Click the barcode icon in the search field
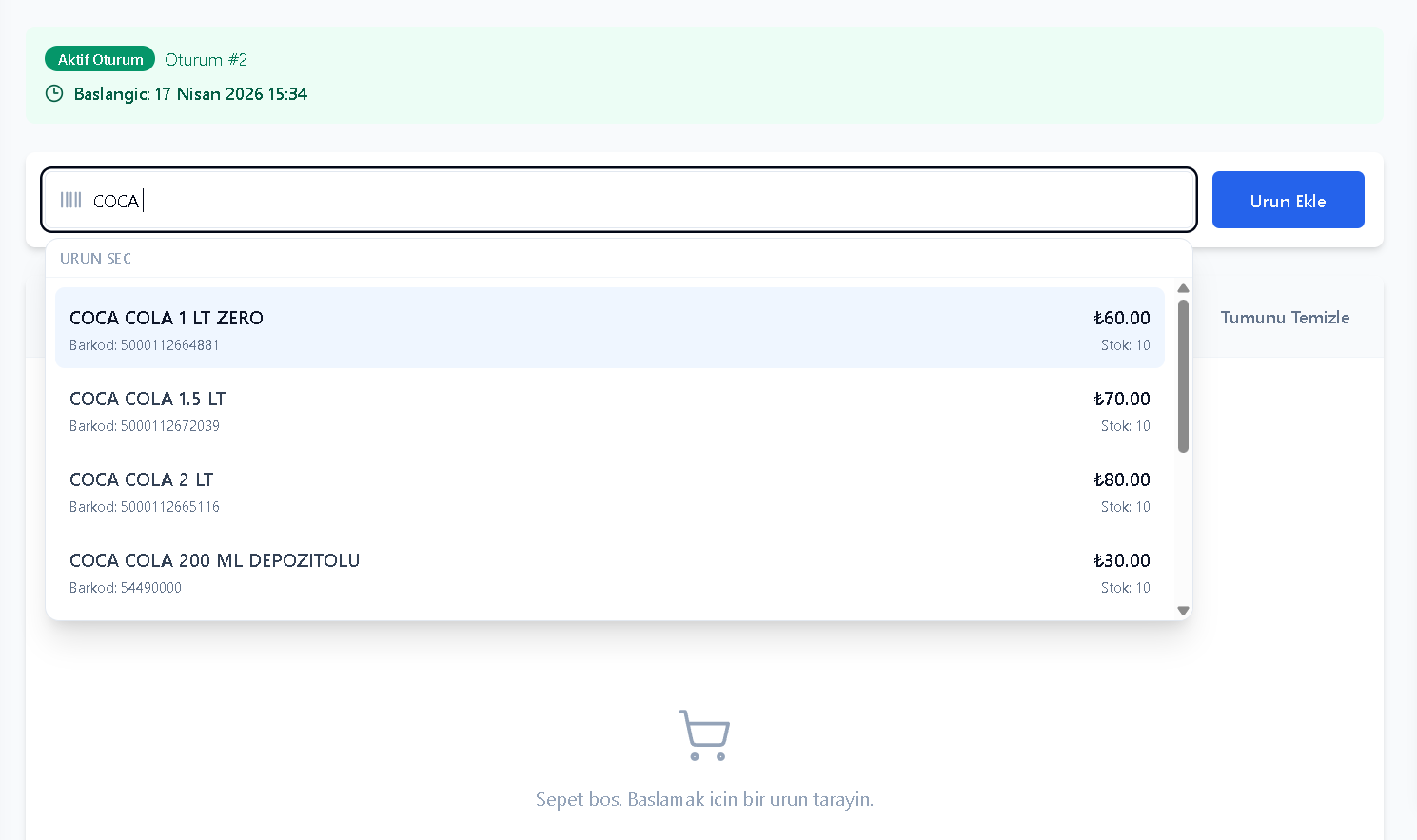The width and height of the screenshot is (1417, 840). 70,200
